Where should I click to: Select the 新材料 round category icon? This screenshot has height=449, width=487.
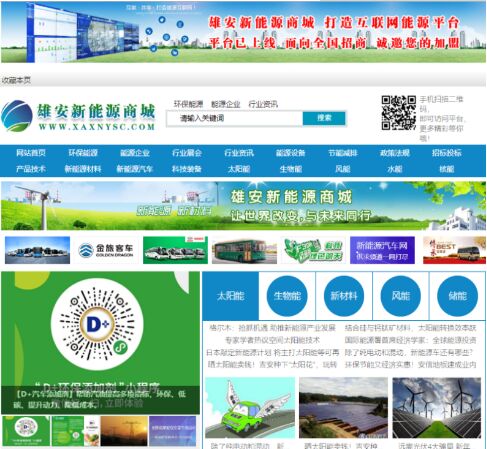coord(344,296)
